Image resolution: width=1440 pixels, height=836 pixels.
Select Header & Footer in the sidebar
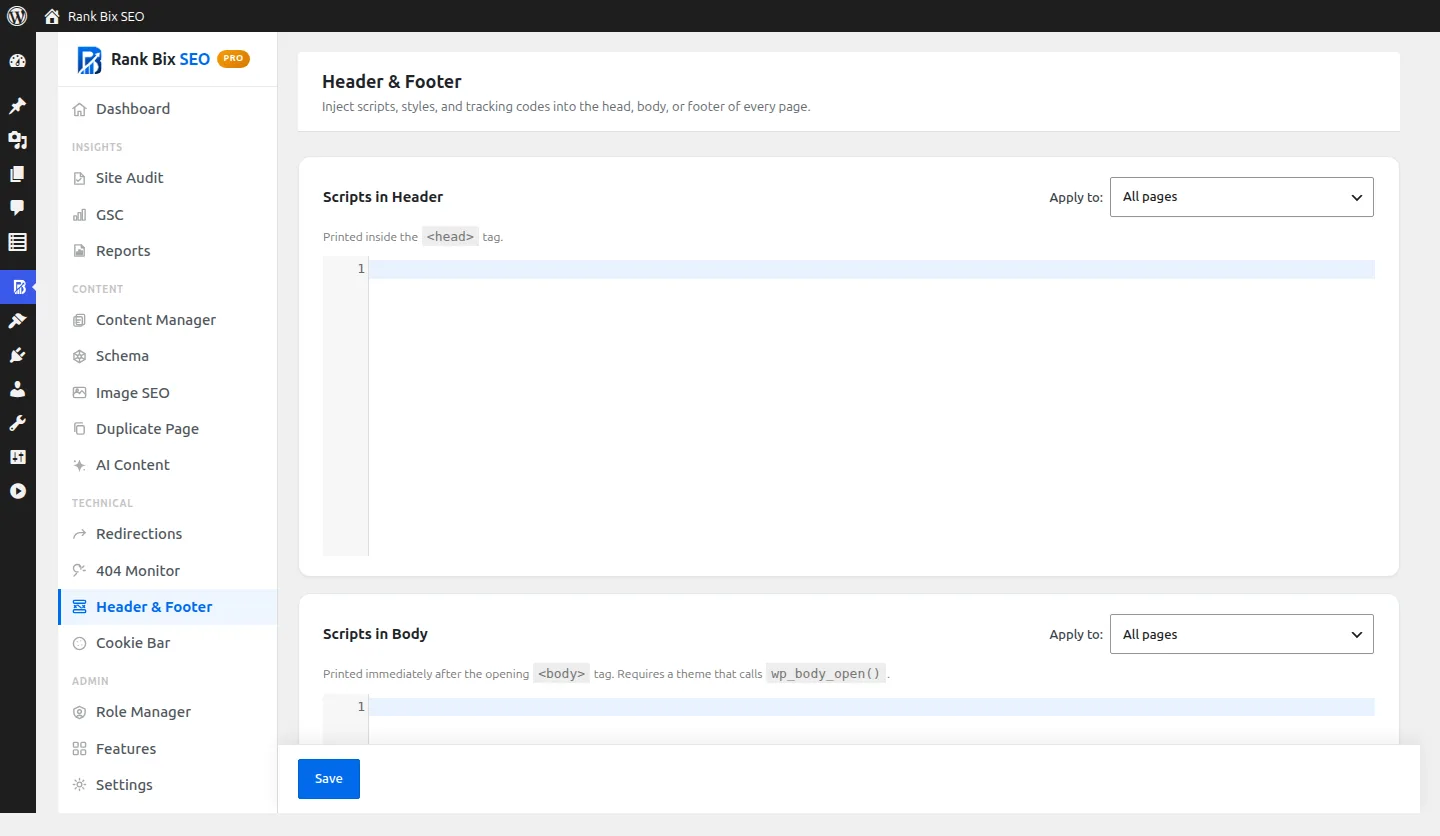coord(167,607)
